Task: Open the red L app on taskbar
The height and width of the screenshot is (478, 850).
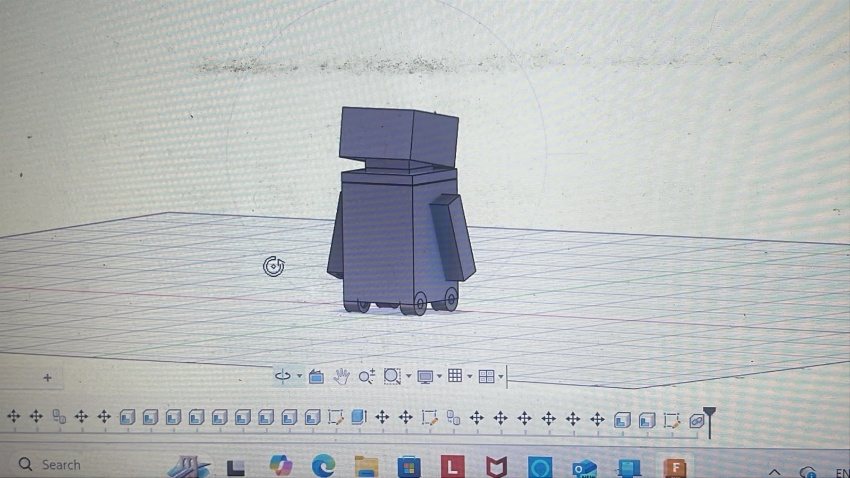Action: (453, 466)
